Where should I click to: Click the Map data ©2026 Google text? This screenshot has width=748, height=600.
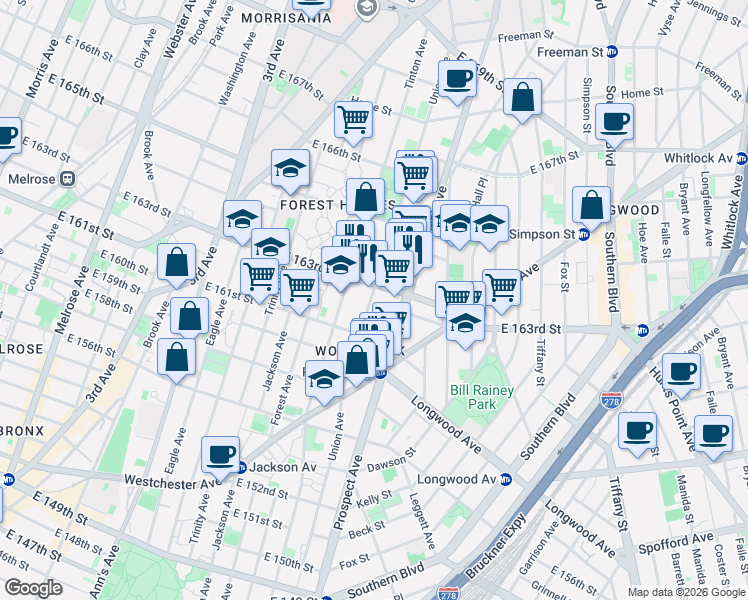coord(687,593)
